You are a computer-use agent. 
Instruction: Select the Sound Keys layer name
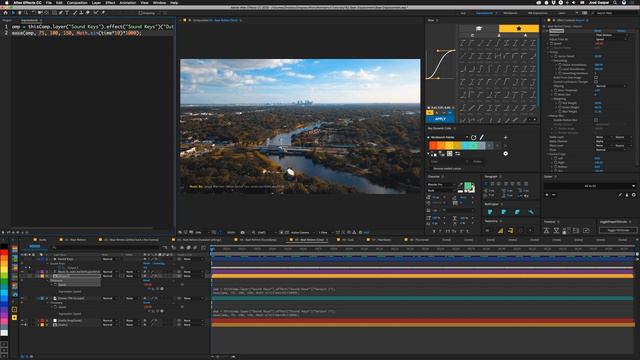coord(65,259)
